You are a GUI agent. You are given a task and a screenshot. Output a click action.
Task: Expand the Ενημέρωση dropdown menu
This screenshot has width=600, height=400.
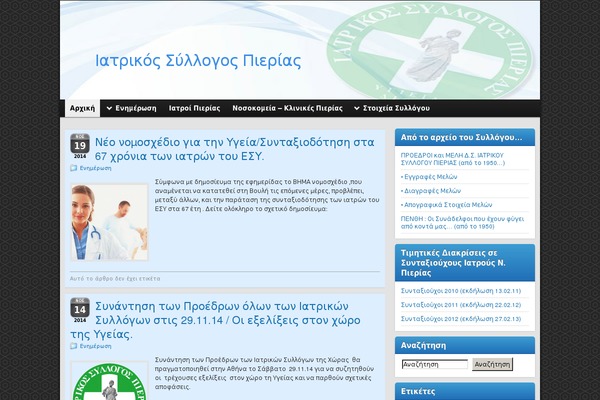(x=131, y=108)
